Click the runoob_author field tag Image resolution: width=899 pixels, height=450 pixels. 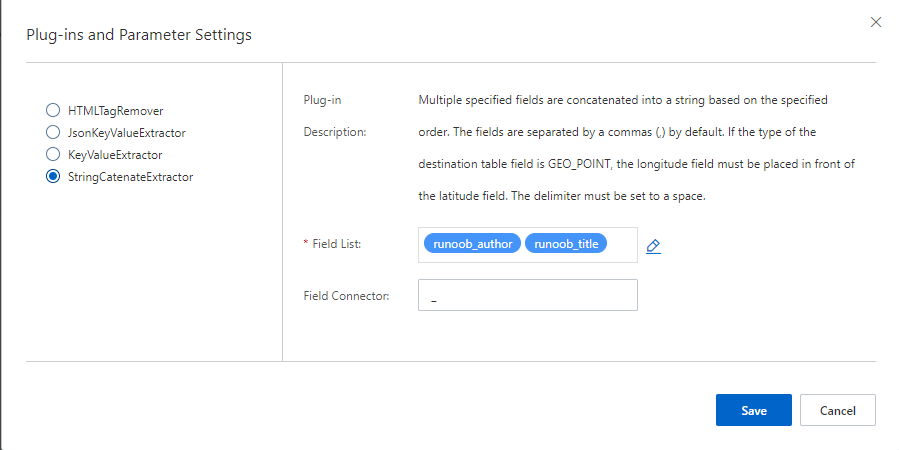point(472,244)
